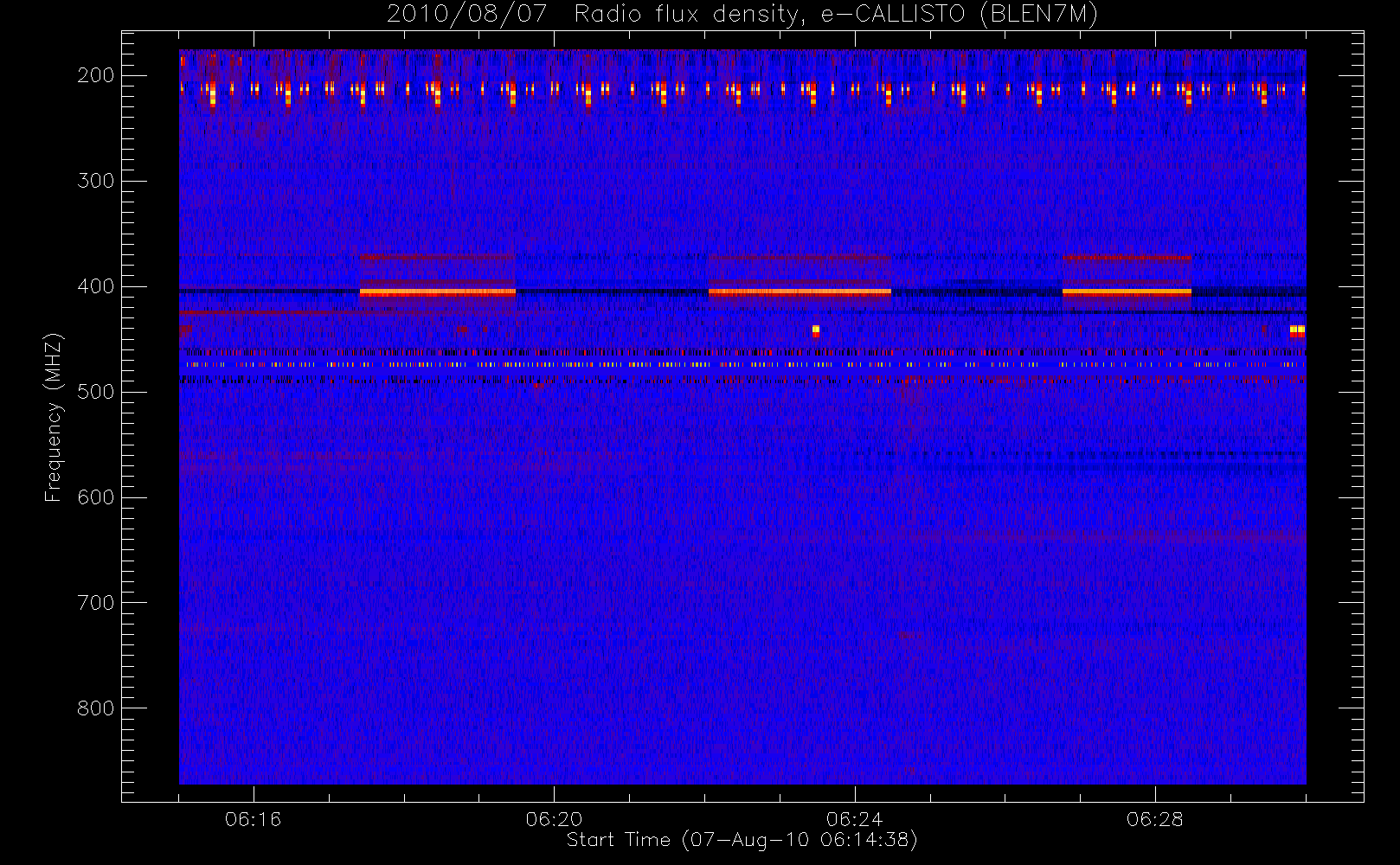1400x865 pixels.
Task: Select the 500 frequency tick label
Action: tap(96, 392)
